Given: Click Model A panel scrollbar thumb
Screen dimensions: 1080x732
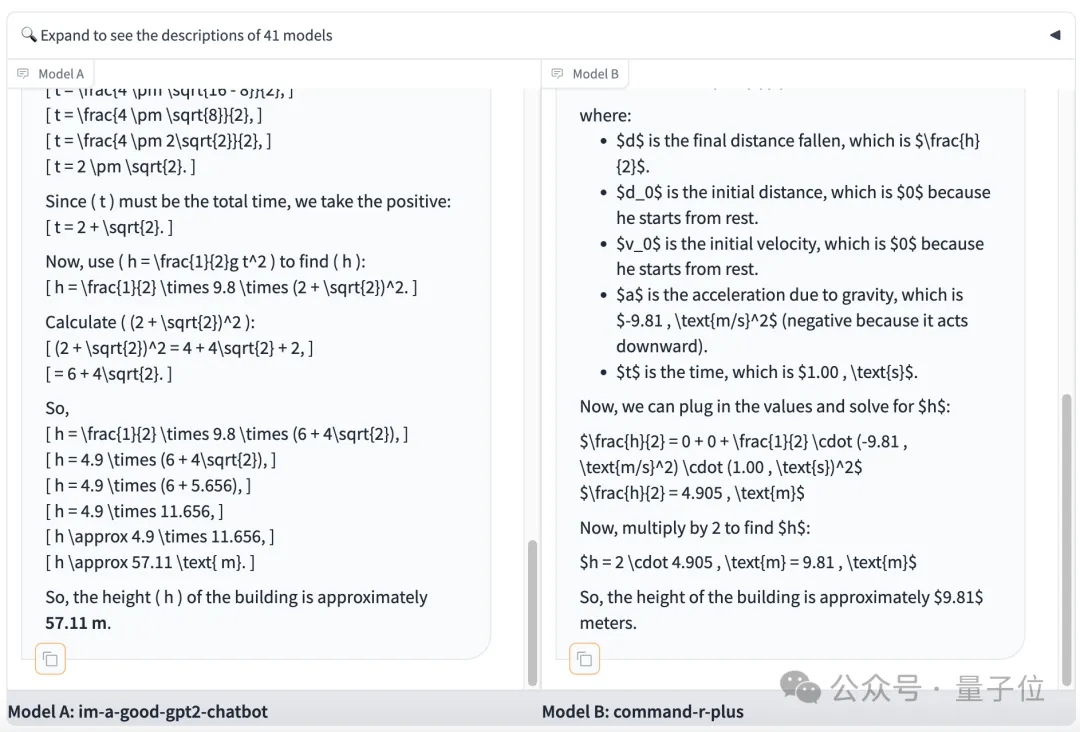Looking at the screenshot, I should (532, 613).
